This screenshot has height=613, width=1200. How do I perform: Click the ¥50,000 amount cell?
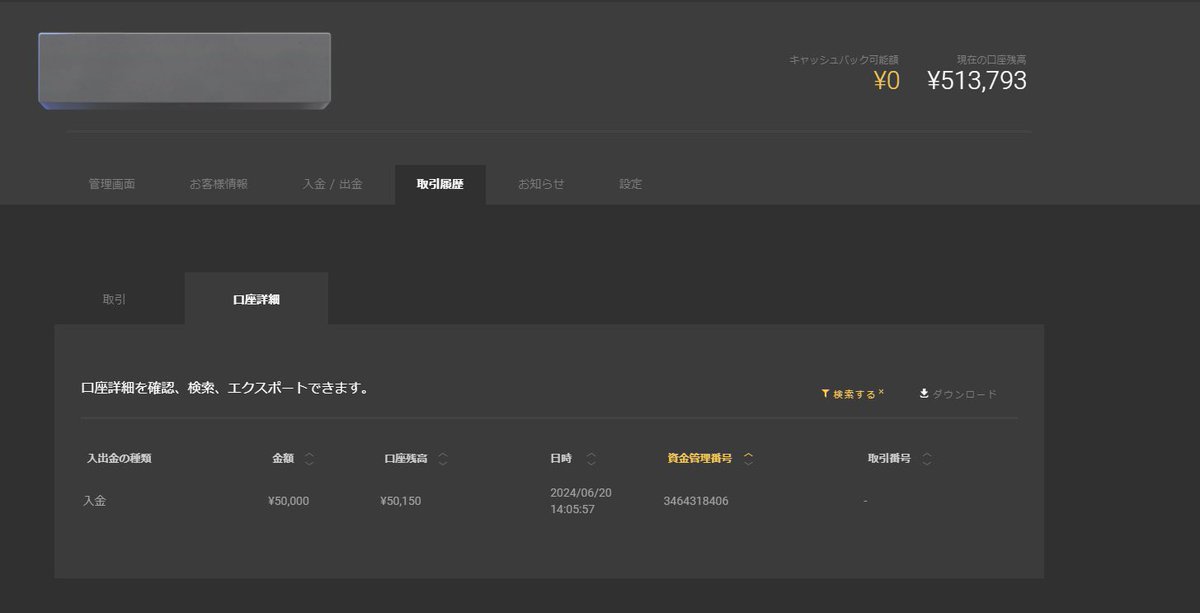[289, 501]
